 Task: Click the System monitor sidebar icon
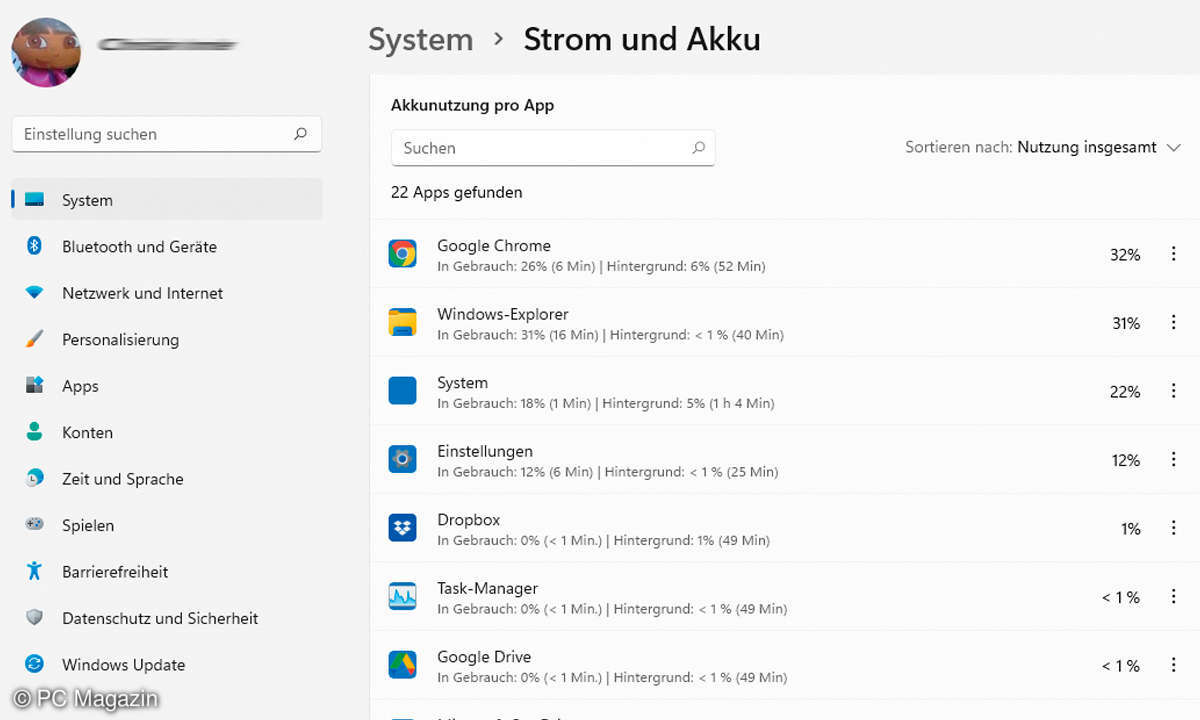35,200
